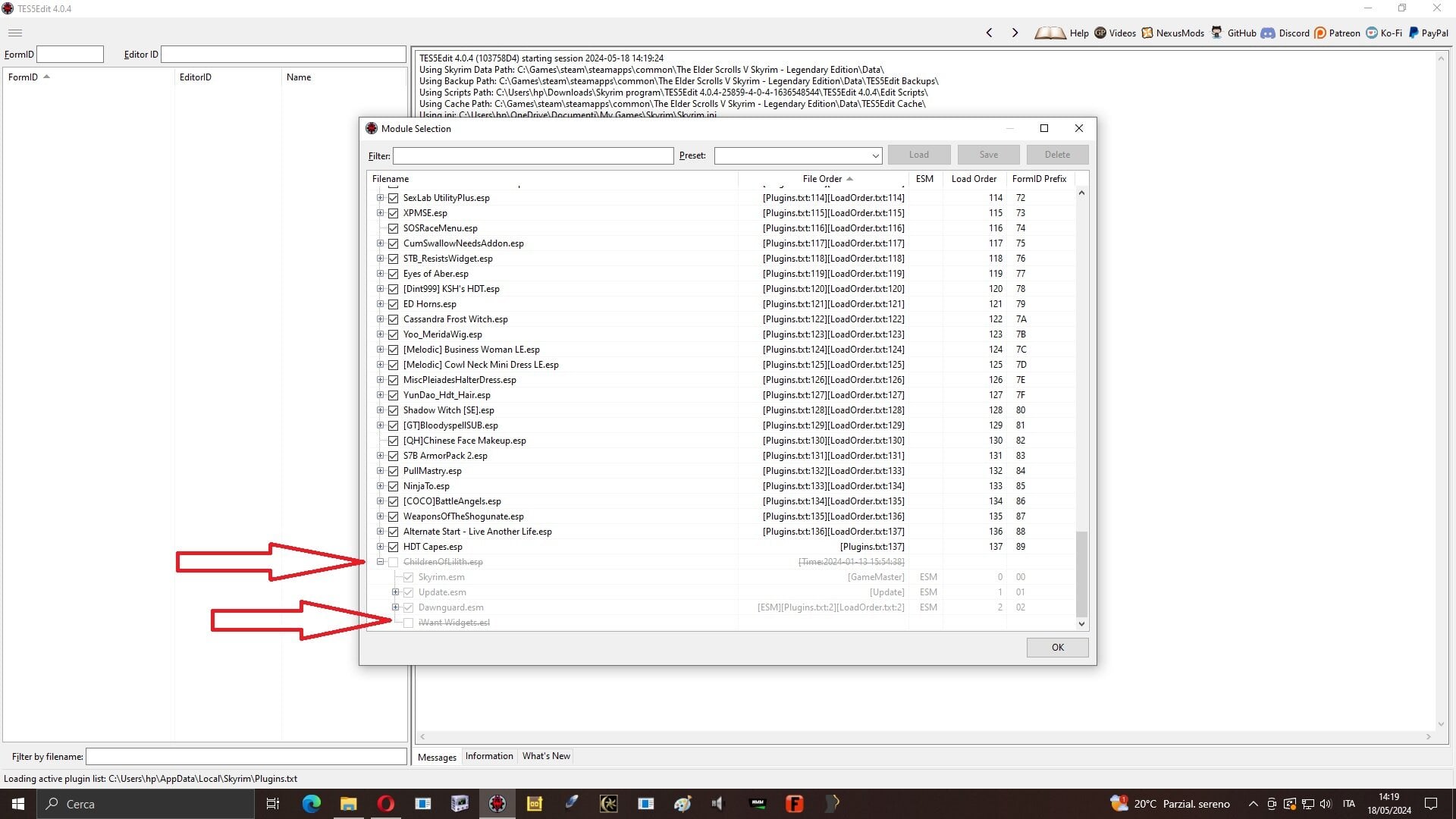Expand Update.esm child node
The width and height of the screenshot is (1456, 819).
tap(395, 592)
